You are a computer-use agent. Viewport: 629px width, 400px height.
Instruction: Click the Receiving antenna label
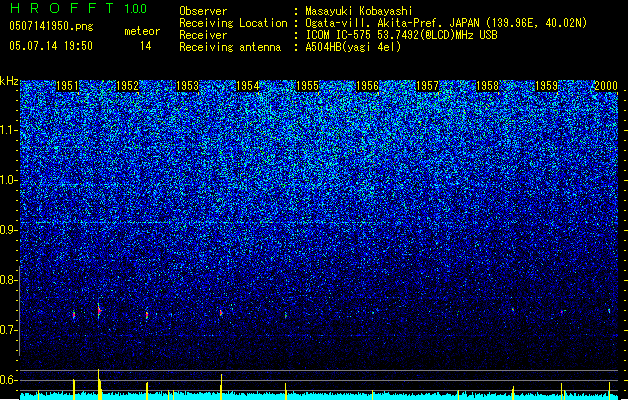point(230,47)
